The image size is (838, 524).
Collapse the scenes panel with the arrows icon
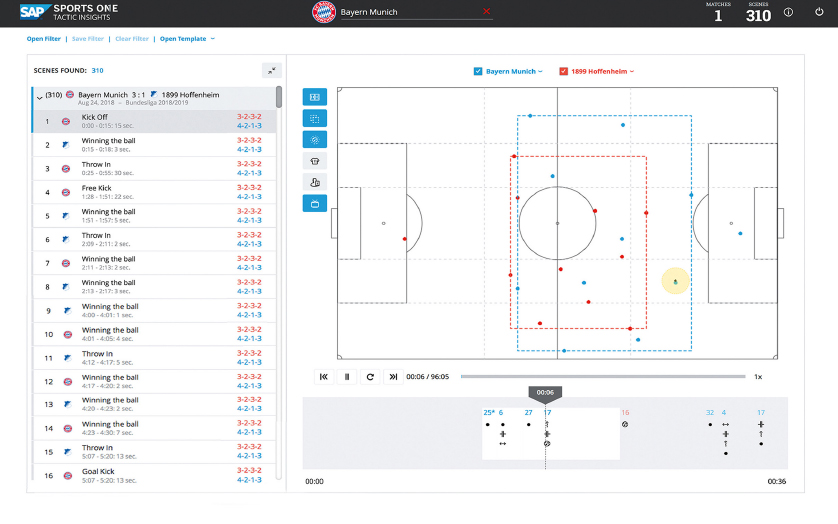[272, 70]
